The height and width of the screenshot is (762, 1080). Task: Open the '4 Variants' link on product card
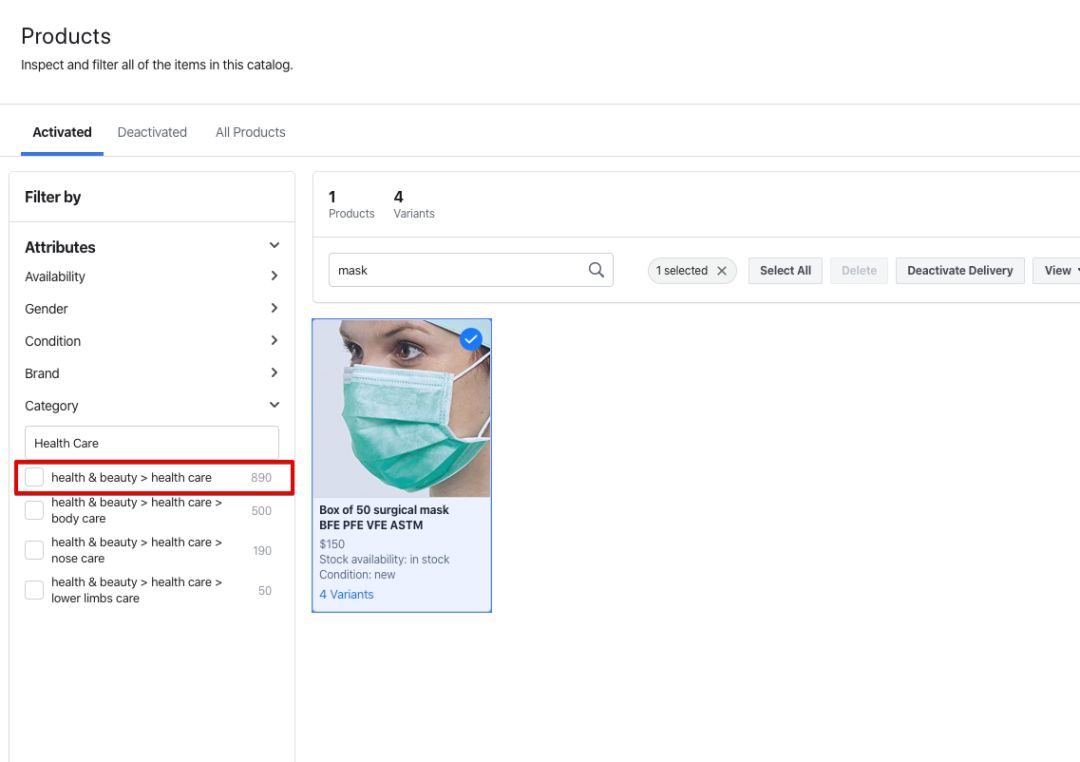click(346, 595)
